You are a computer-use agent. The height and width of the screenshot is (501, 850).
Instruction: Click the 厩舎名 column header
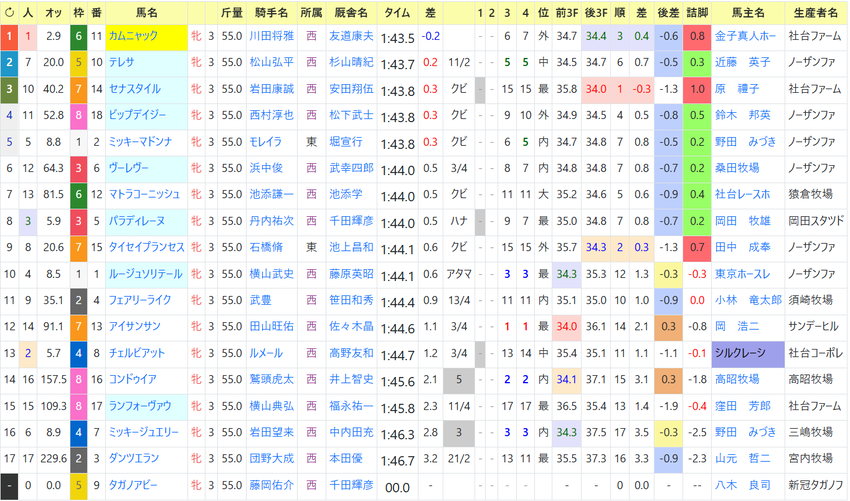click(x=351, y=12)
